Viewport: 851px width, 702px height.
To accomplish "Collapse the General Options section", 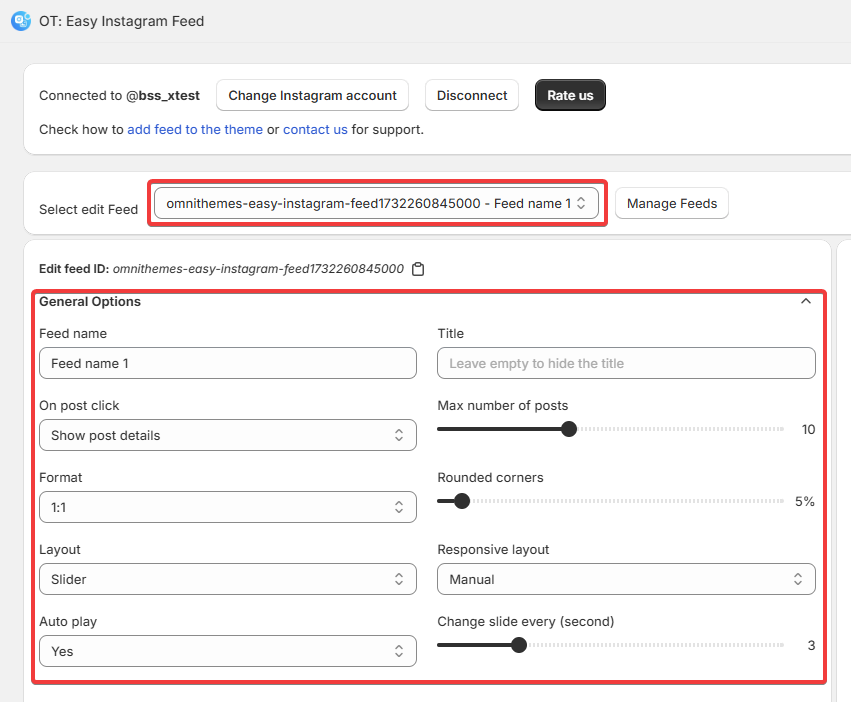I will point(806,301).
